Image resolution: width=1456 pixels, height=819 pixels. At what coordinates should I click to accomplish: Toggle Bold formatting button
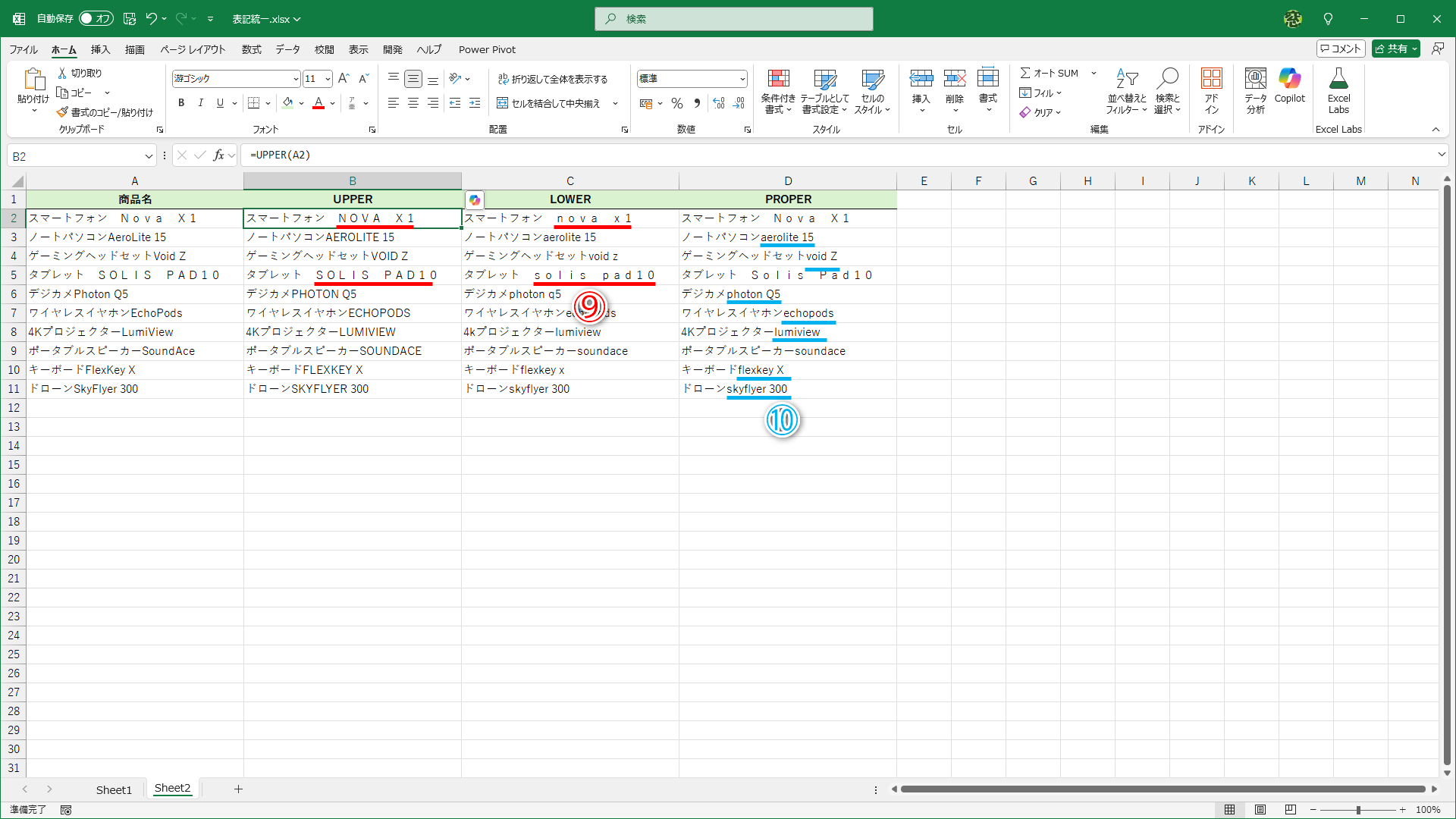(181, 103)
